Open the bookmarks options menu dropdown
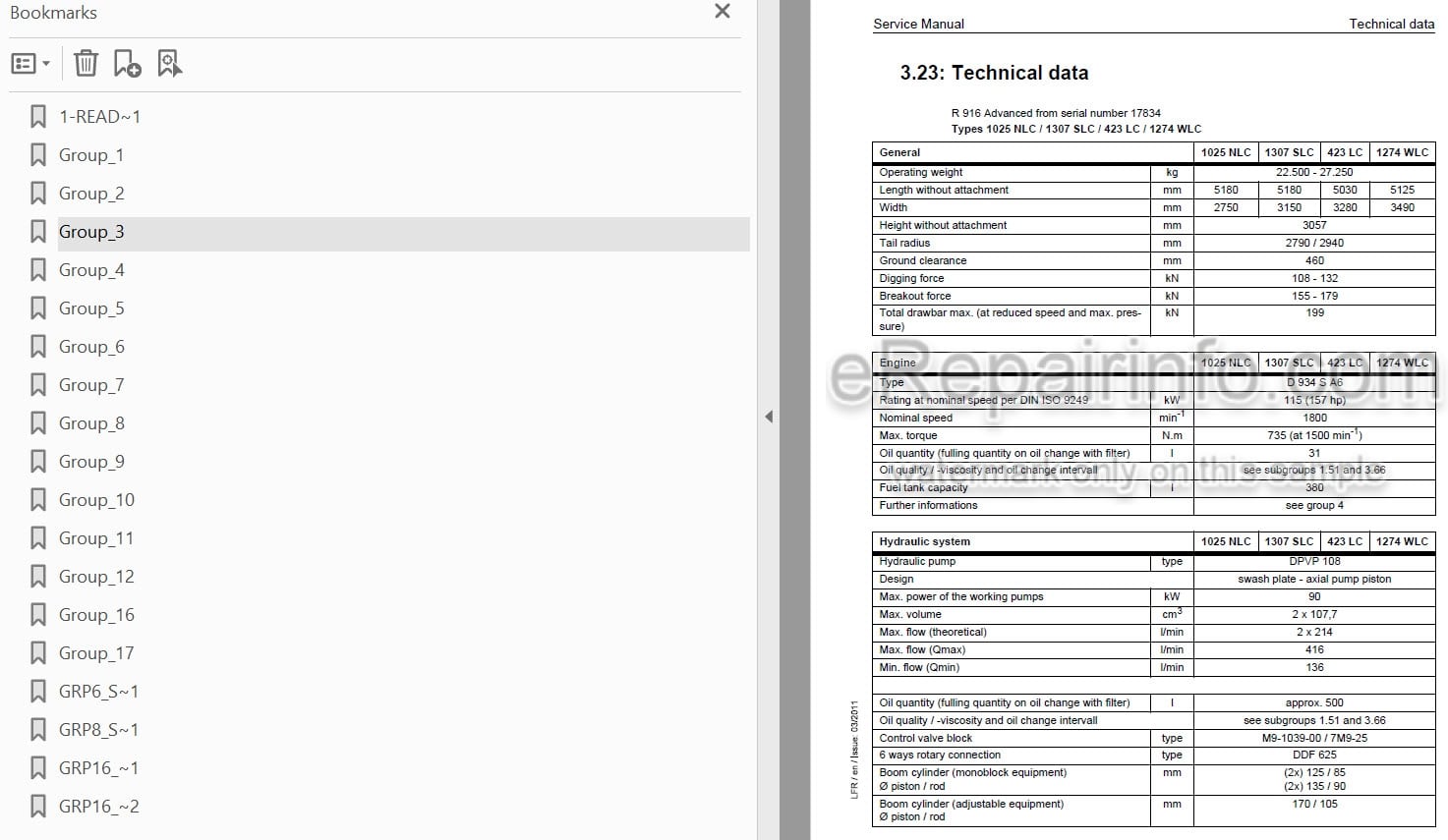1448x840 pixels. (x=30, y=64)
